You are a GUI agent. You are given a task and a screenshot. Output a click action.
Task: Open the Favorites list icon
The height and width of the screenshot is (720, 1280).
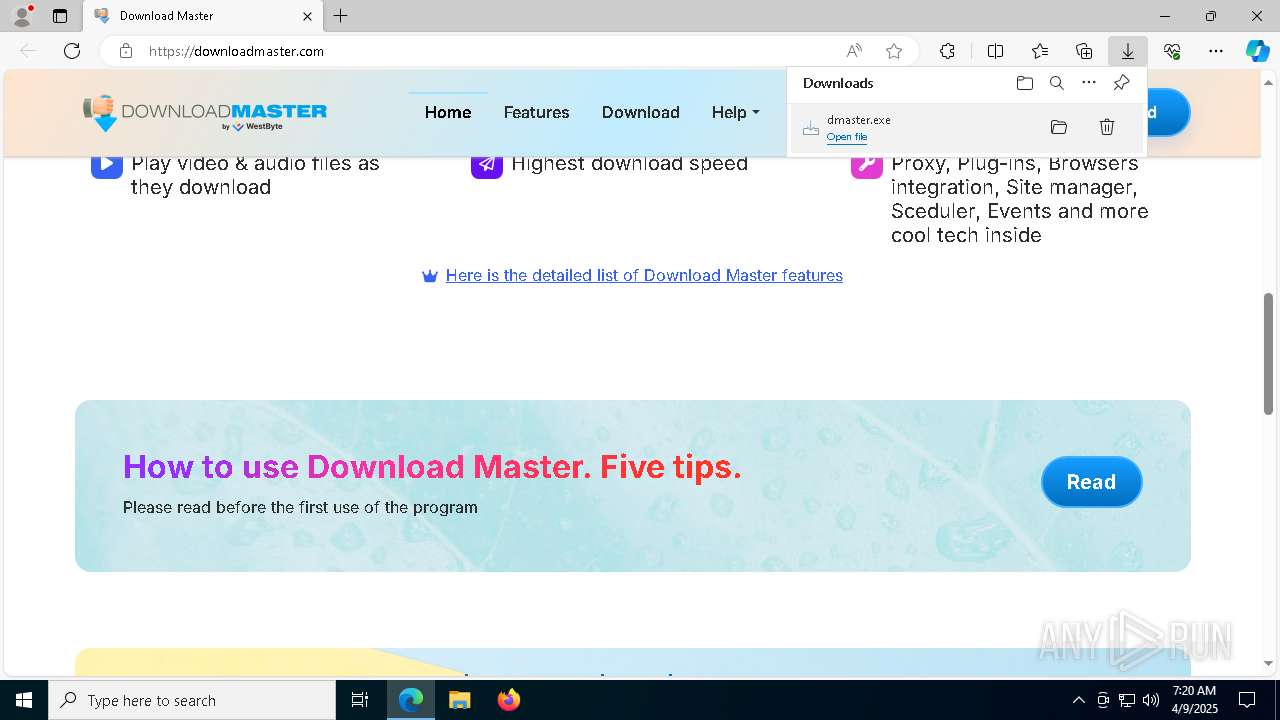tap(1040, 51)
